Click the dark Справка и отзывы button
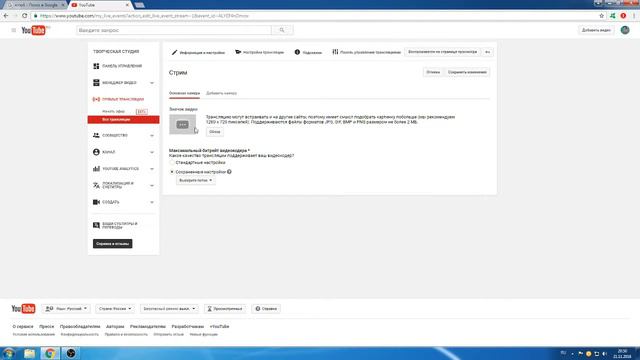The height and width of the screenshot is (360, 640). [x=113, y=244]
